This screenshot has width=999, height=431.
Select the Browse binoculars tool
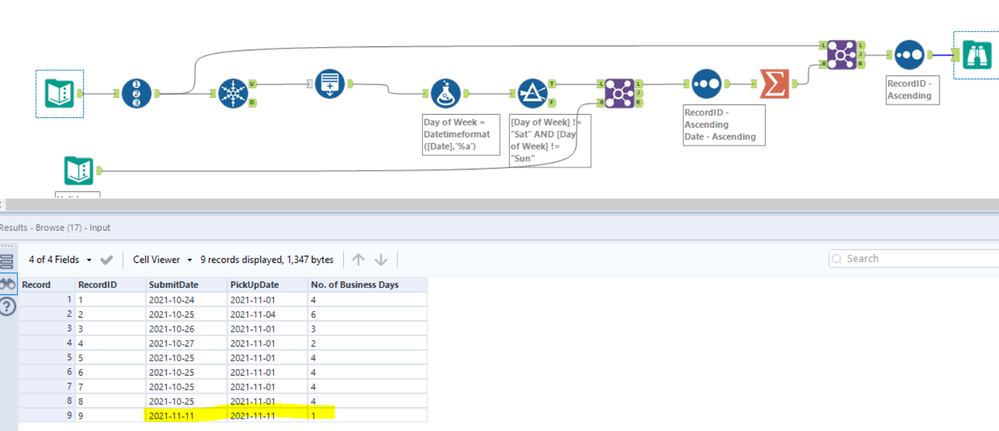[977, 55]
